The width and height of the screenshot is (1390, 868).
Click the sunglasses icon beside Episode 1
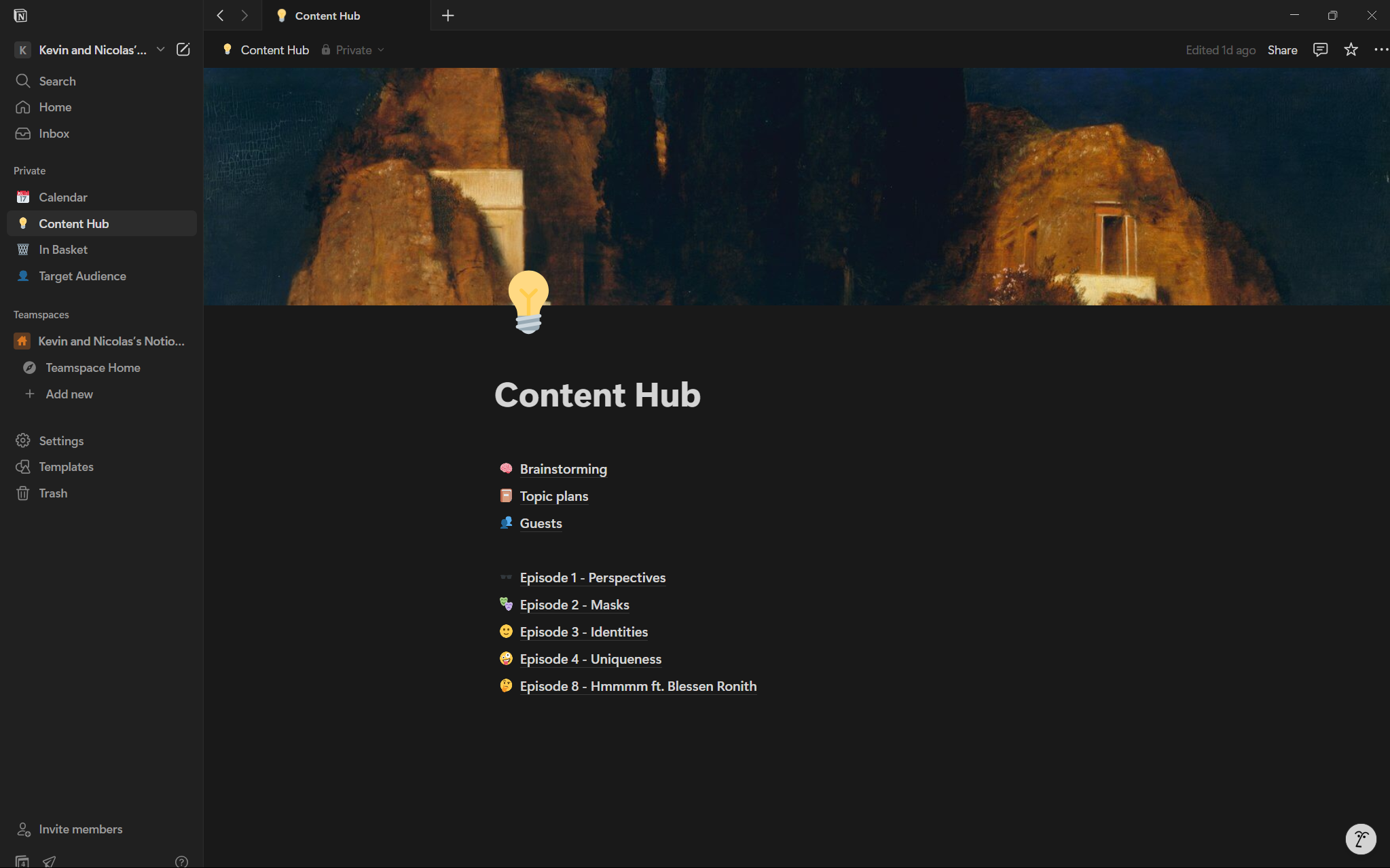(x=506, y=577)
